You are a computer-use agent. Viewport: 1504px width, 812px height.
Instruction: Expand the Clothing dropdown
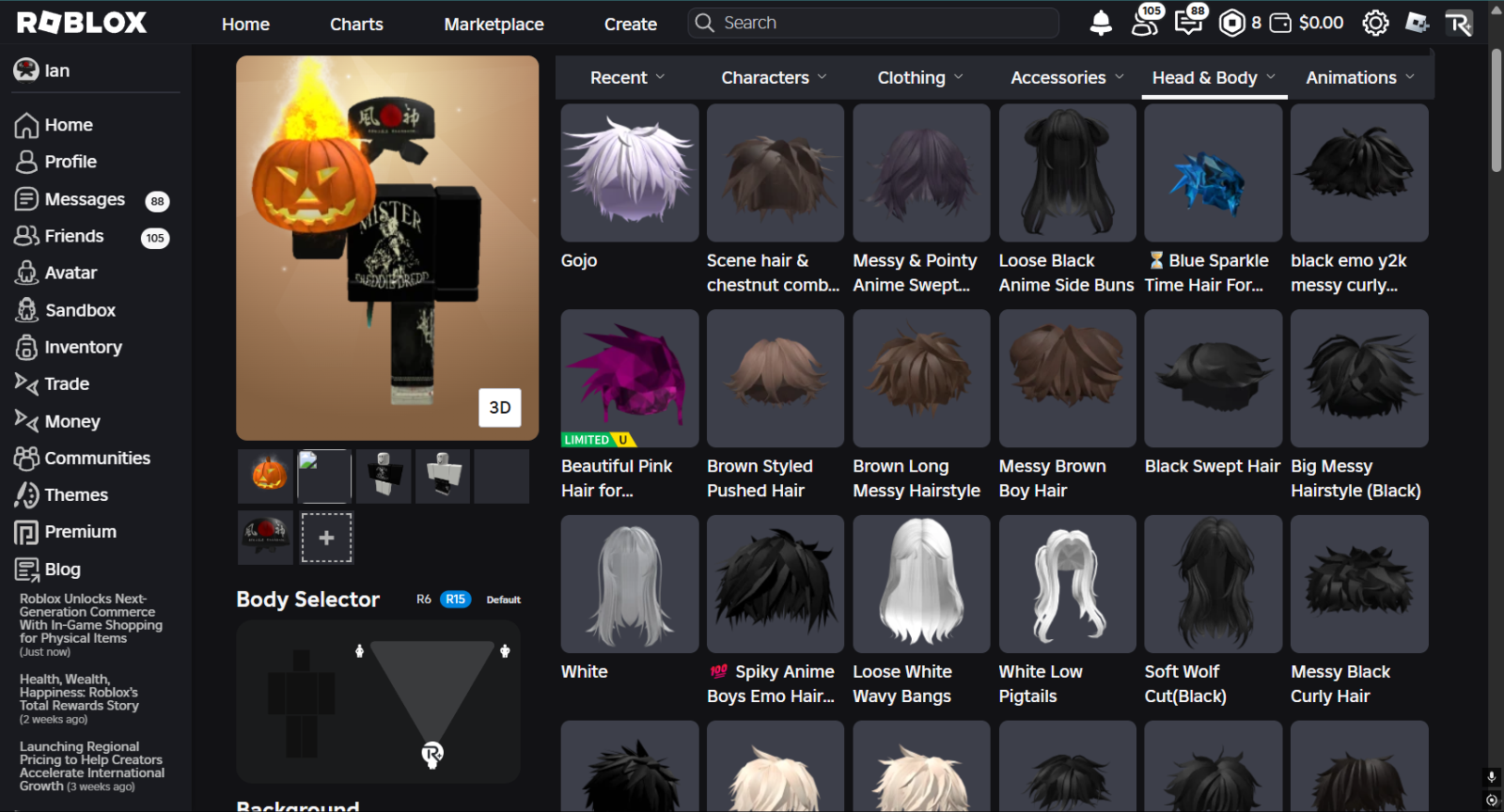click(x=920, y=77)
